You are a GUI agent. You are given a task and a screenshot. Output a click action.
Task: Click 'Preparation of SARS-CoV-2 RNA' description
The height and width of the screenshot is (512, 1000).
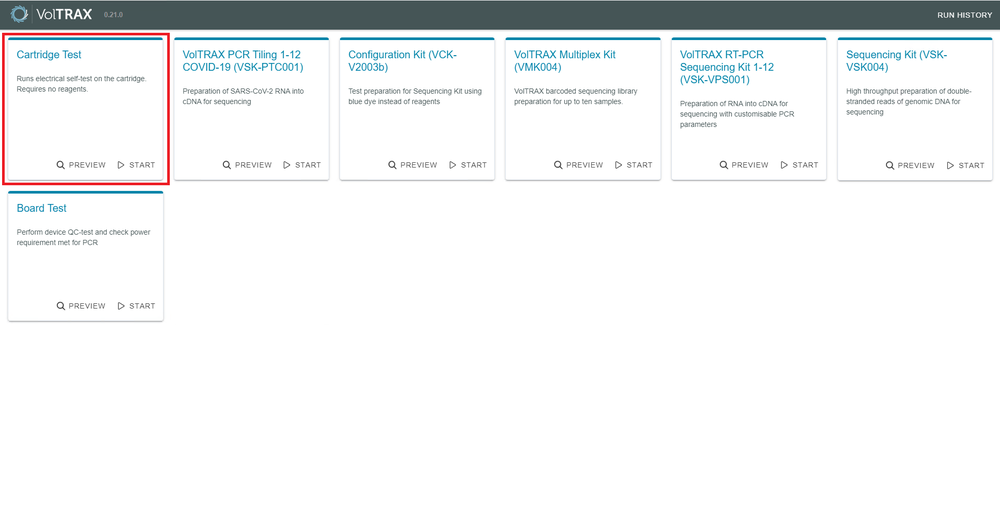[x=243, y=96]
